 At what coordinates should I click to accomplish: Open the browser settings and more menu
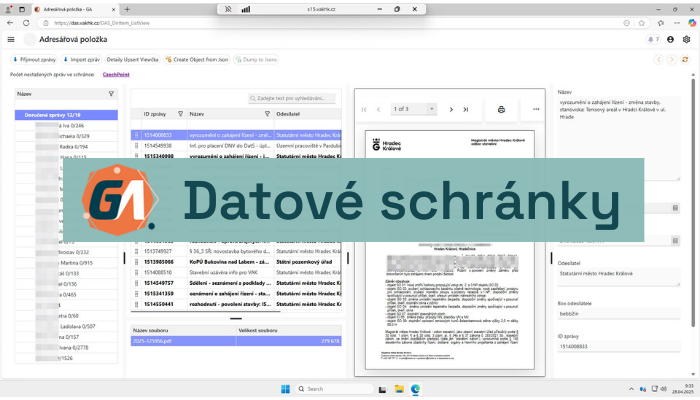pos(677,23)
